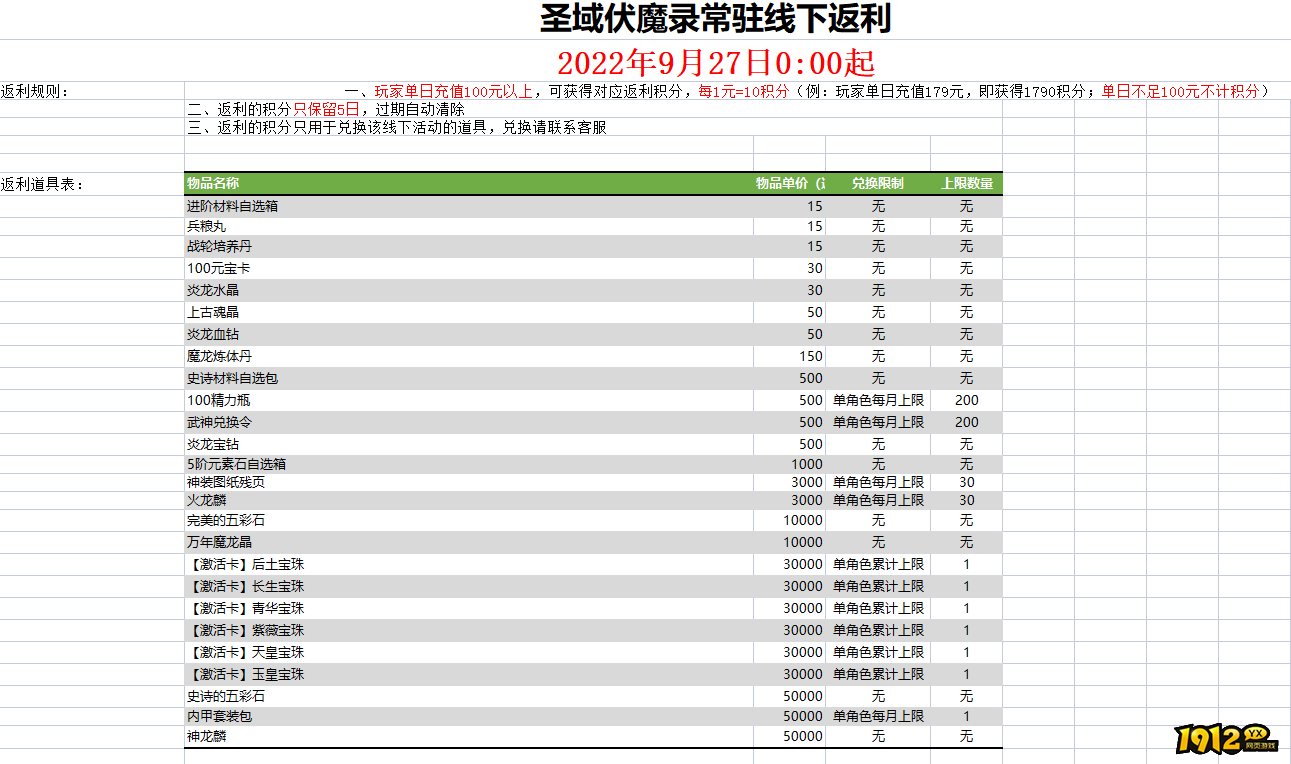Click the 返利道具表: label cell
This screenshot has width=1291, height=764.
pos(42,184)
